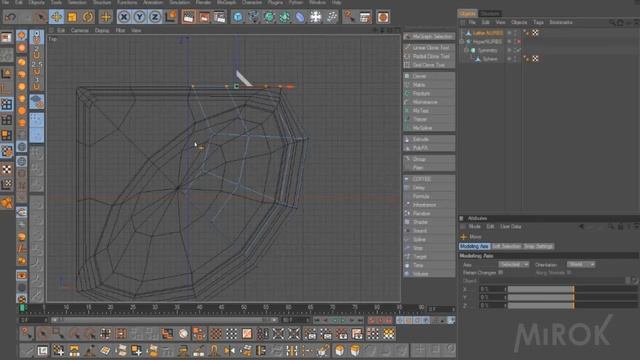Click the blue deformer capsule icon
The width and height of the screenshot is (640, 360).
[300, 17]
